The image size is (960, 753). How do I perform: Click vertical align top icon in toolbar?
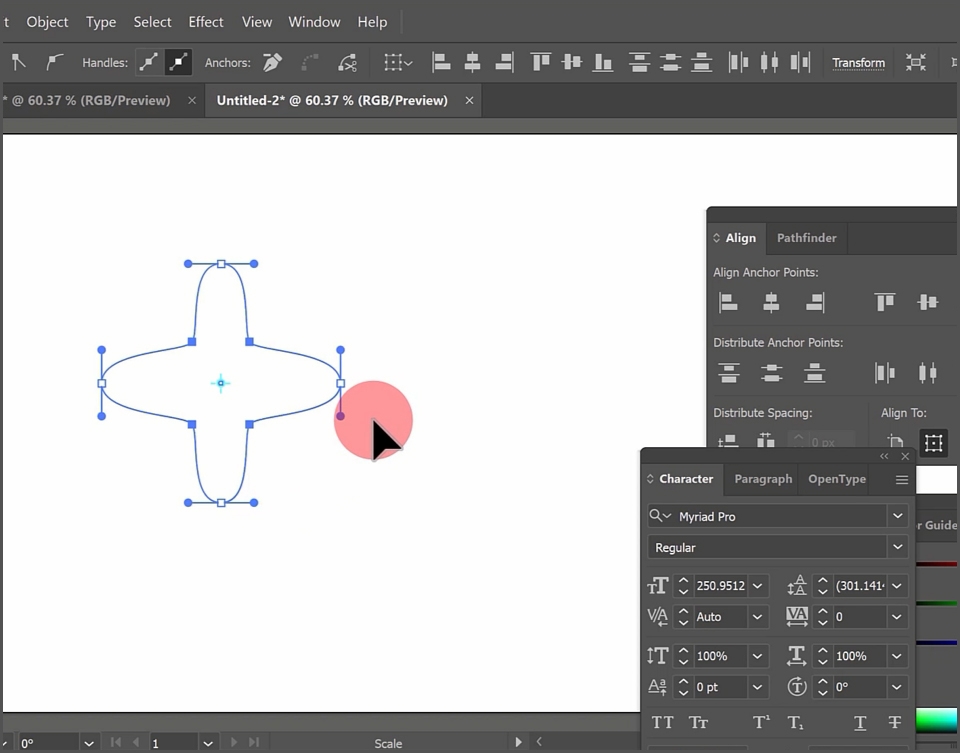[x=541, y=62]
